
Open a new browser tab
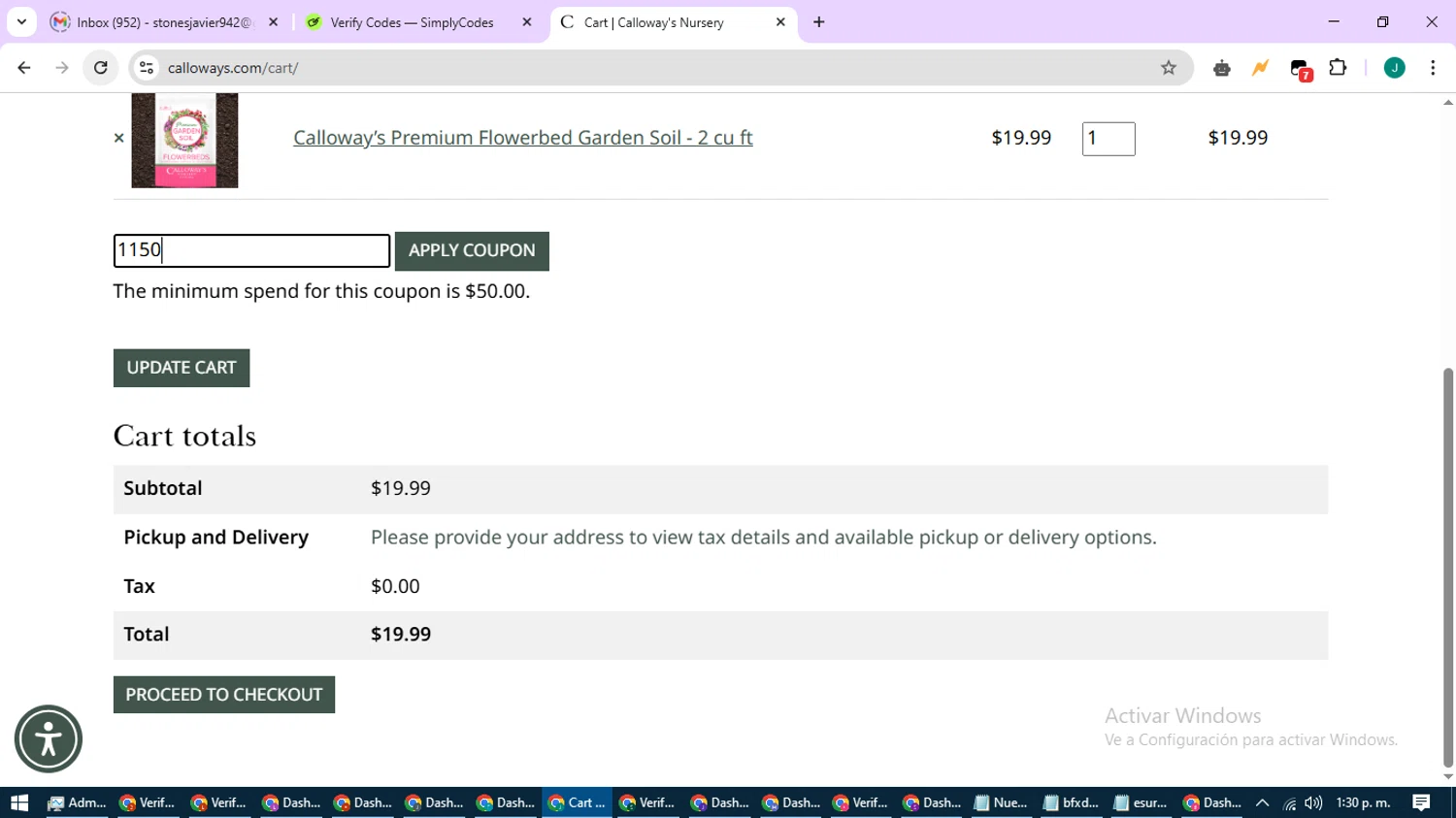tap(819, 22)
